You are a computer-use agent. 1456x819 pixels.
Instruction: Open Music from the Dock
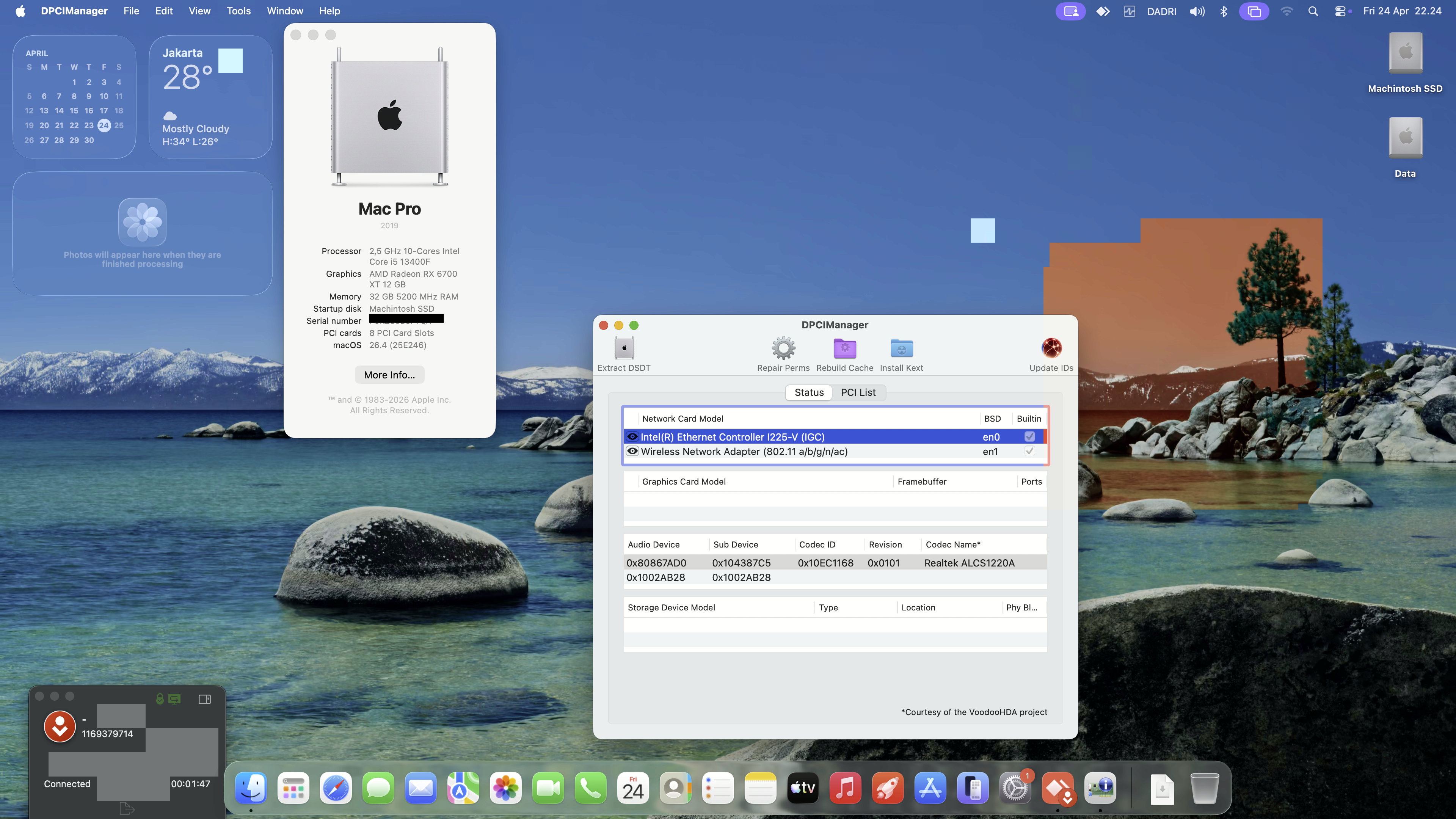coord(845,788)
